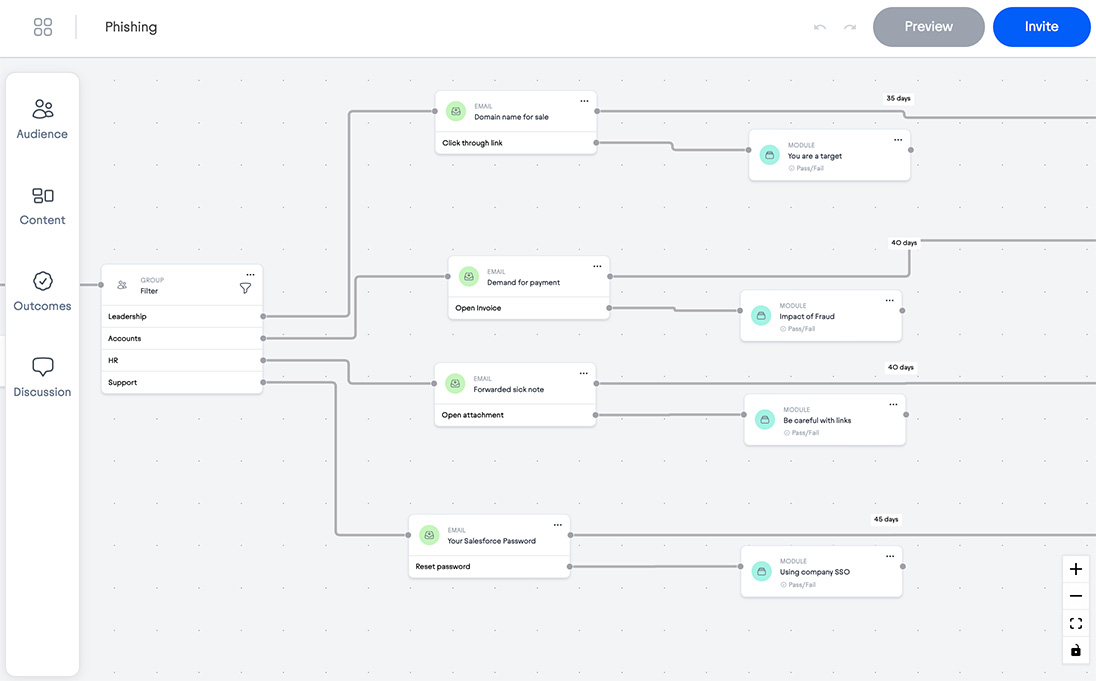The width and height of the screenshot is (1096, 681).
Task: Open the Discussion panel
Action: [42, 378]
